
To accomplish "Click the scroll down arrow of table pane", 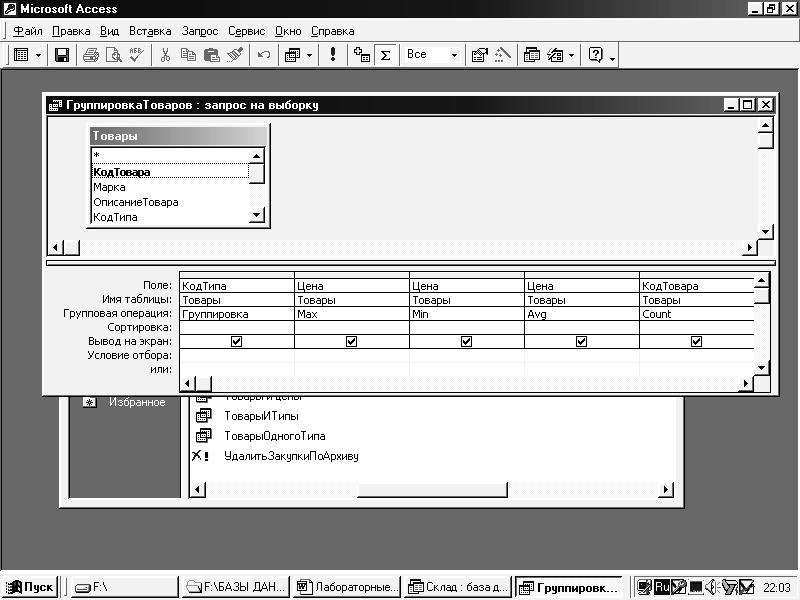I will click(x=765, y=232).
